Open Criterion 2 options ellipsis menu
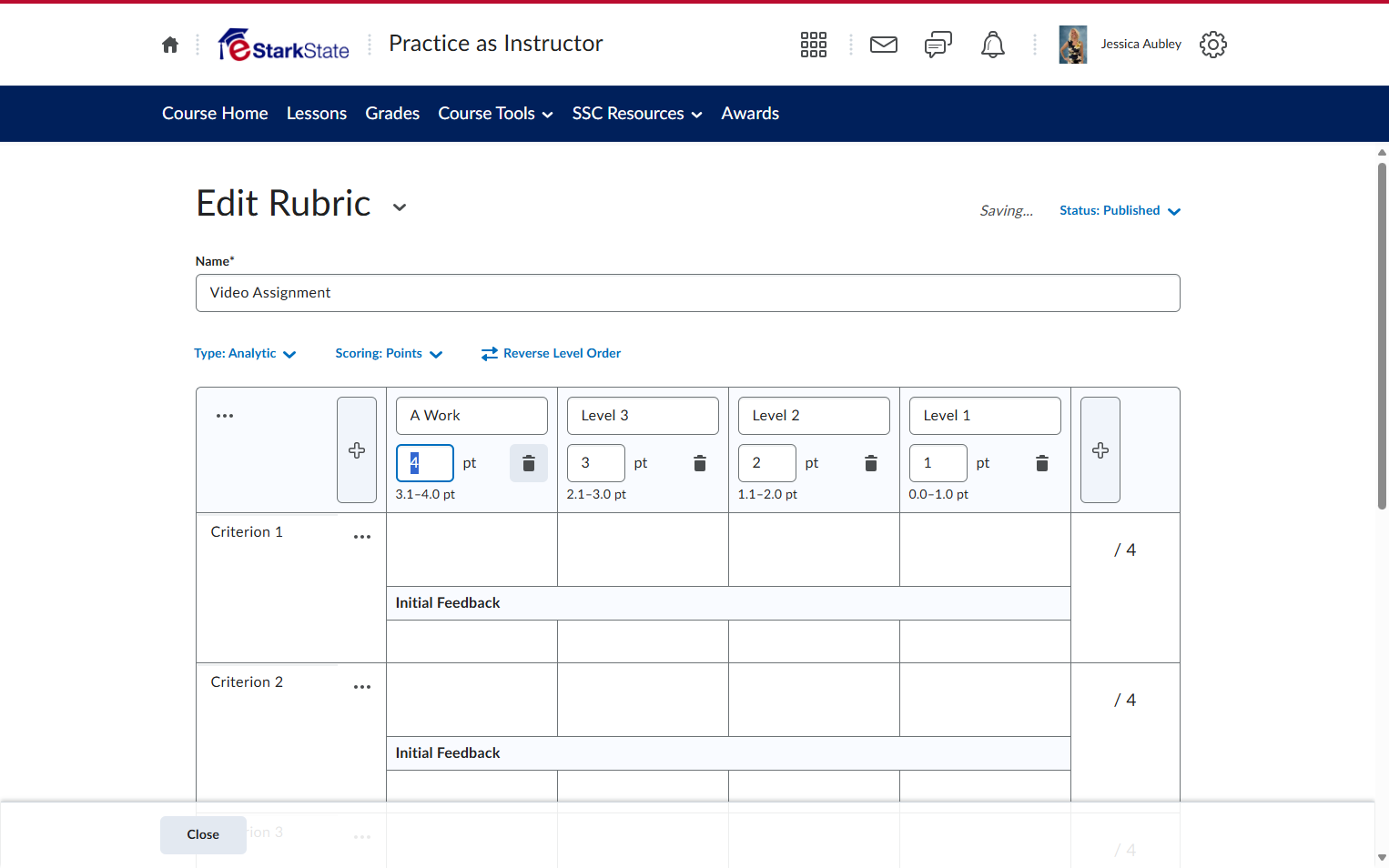This screenshot has width=1389, height=868. [x=362, y=687]
